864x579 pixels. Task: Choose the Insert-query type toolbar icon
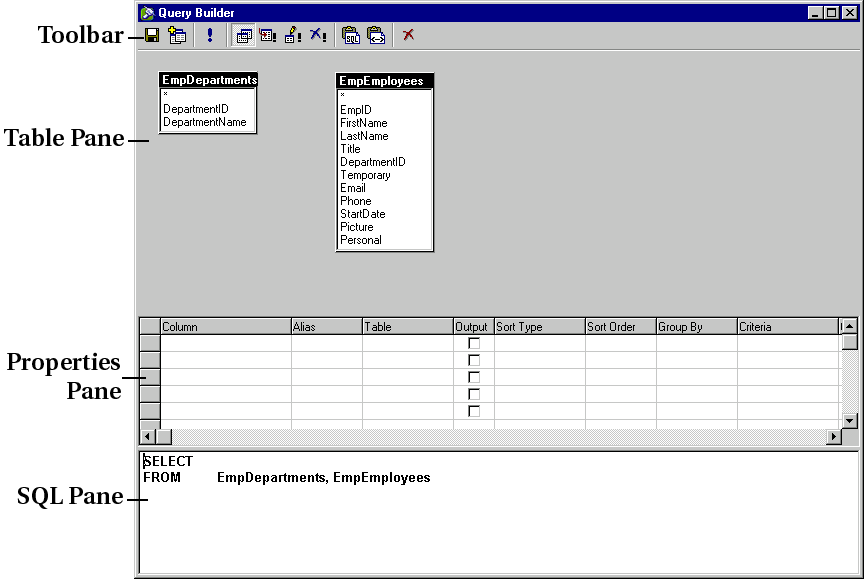tap(268, 35)
